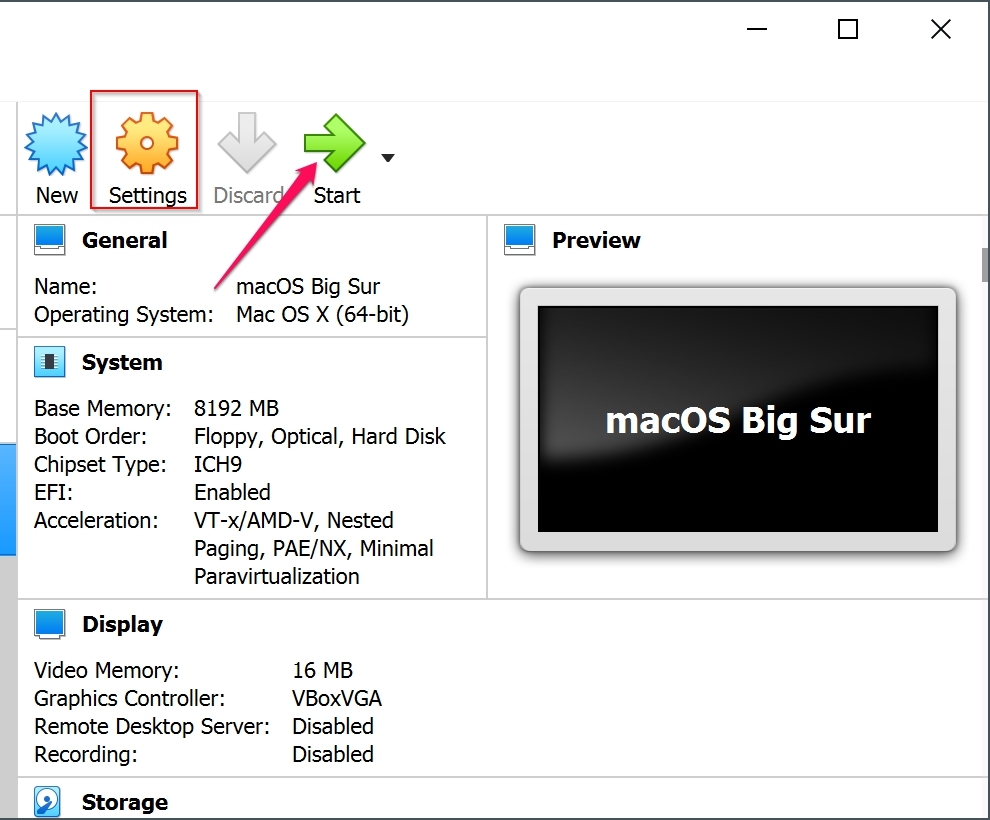Click the Boot Order label
The width and height of the screenshot is (990, 820).
[x=90, y=436]
